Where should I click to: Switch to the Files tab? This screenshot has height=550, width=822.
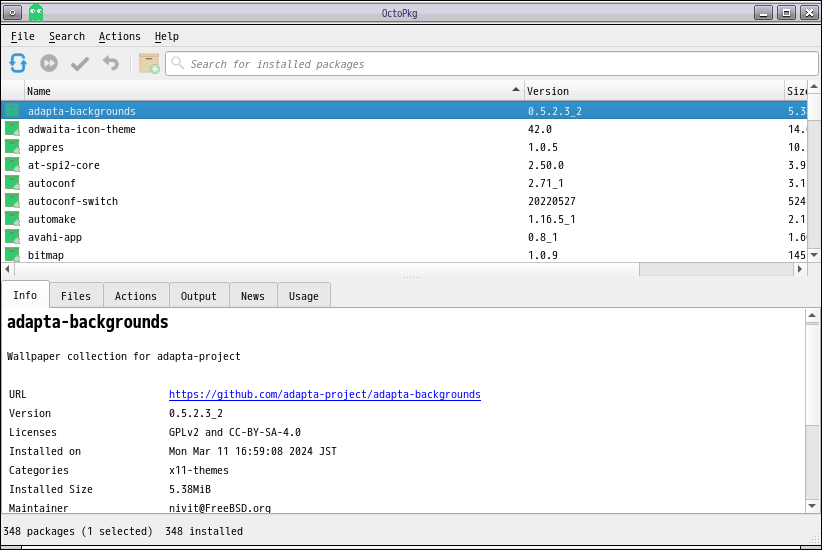pos(76,296)
